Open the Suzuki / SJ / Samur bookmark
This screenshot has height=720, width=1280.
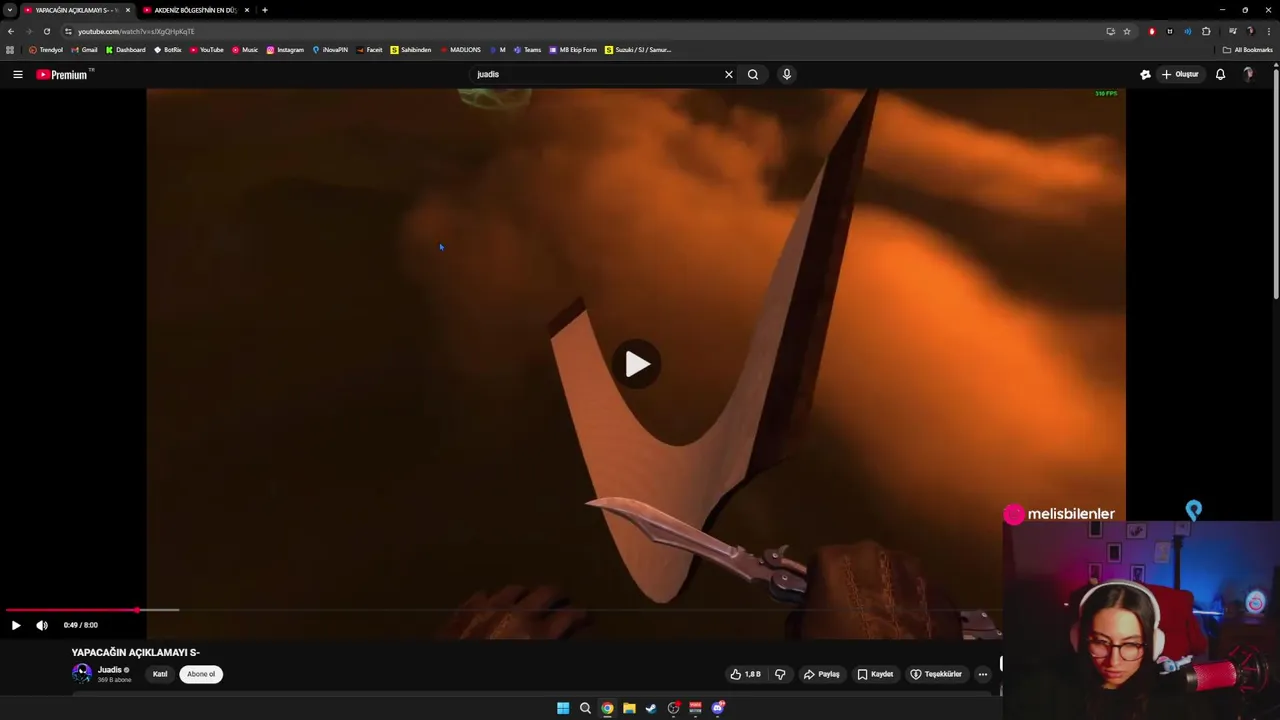638,50
